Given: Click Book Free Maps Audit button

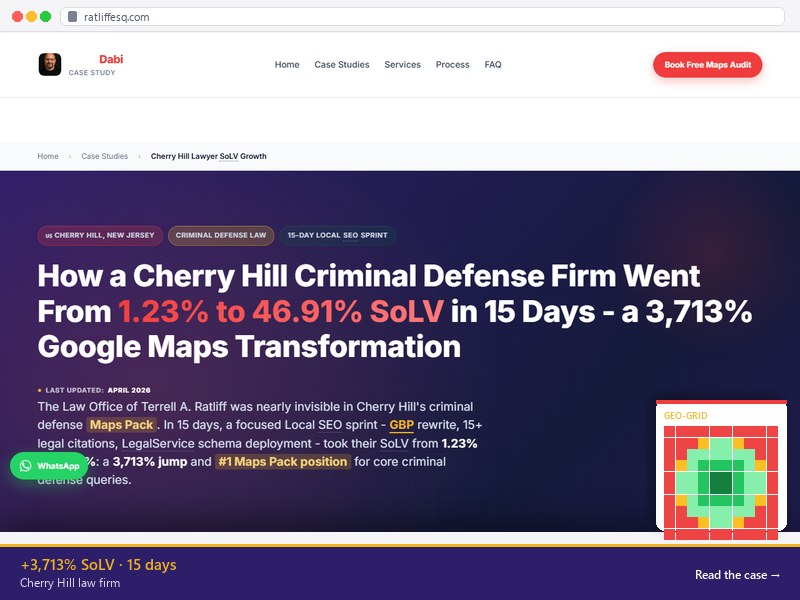Looking at the screenshot, I should [708, 65].
